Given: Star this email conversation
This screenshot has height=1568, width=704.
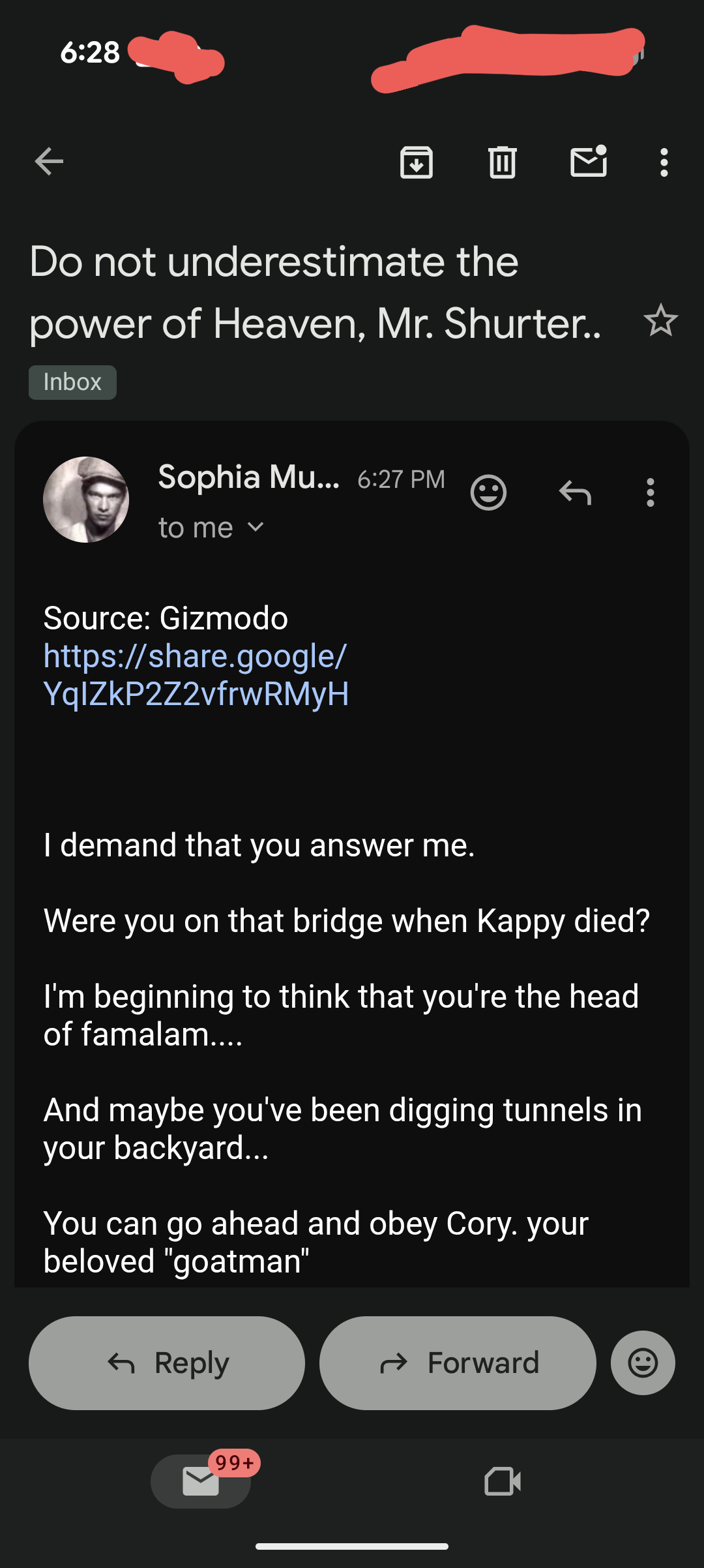Looking at the screenshot, I should click(x=660, y=321).
